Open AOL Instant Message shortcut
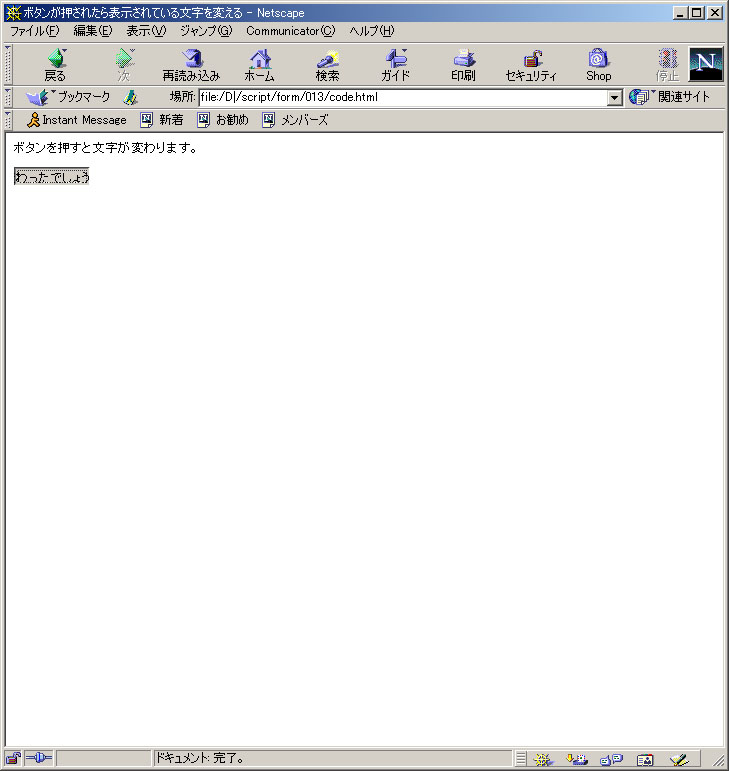 (x=76, y=120)
